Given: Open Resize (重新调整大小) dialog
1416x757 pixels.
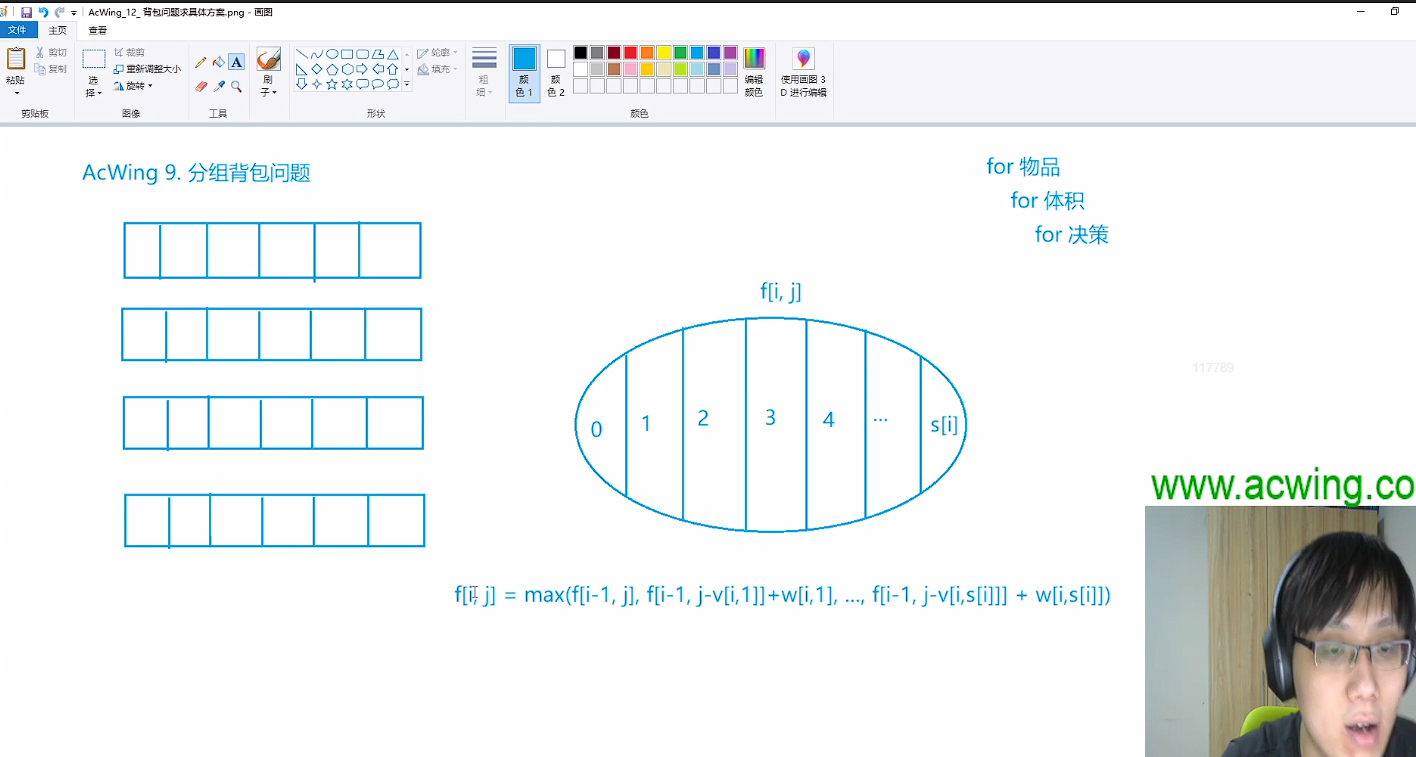Looking at the screenshot, I should point(147,69).
